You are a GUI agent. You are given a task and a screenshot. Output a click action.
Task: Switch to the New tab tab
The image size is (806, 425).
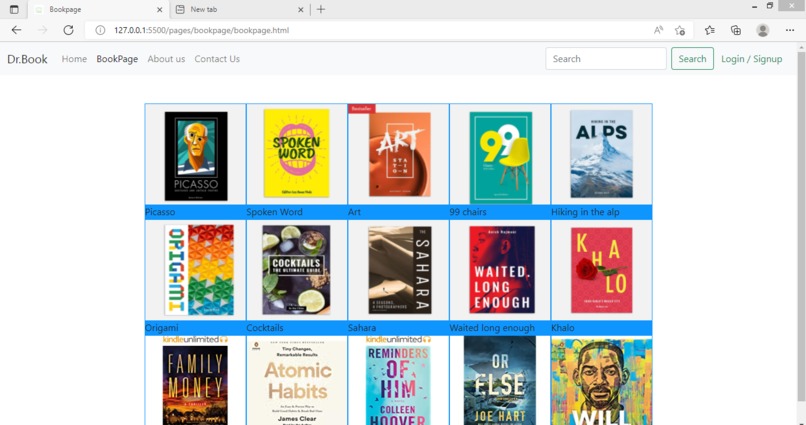click(x=239, y=9)
